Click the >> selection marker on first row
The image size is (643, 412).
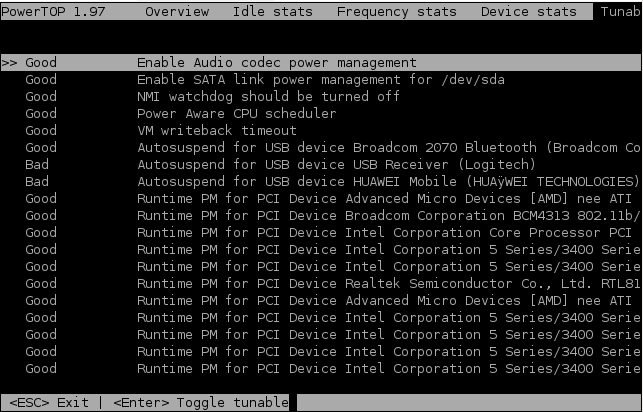(9, 63)
